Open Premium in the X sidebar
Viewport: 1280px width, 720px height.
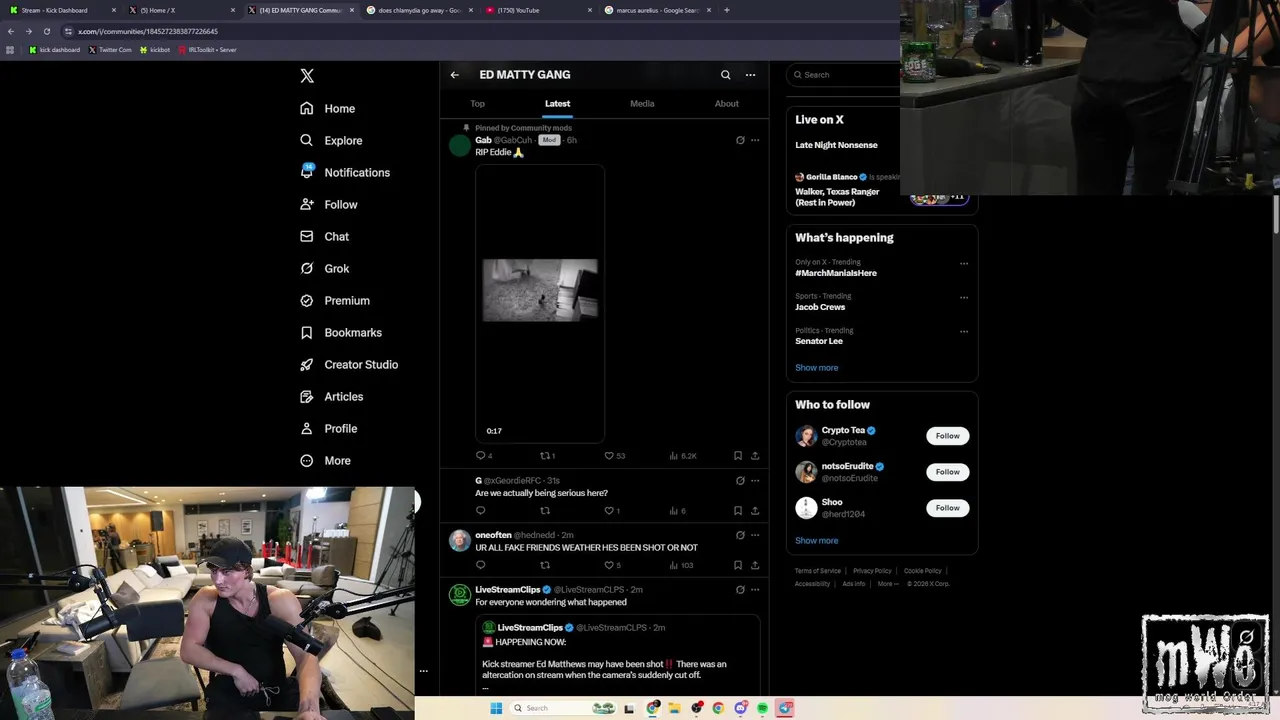coord(335,300)
